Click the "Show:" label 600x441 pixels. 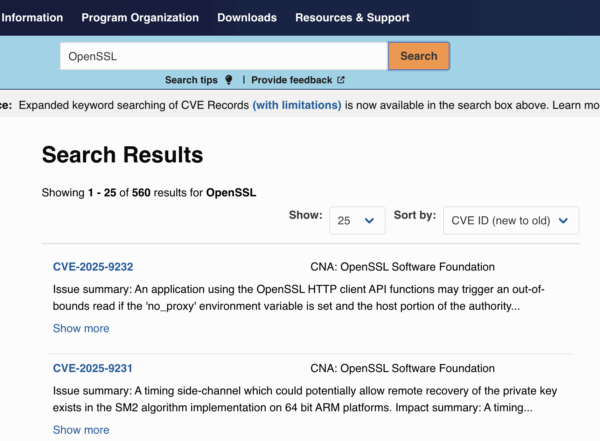click(x=305, y=215)
